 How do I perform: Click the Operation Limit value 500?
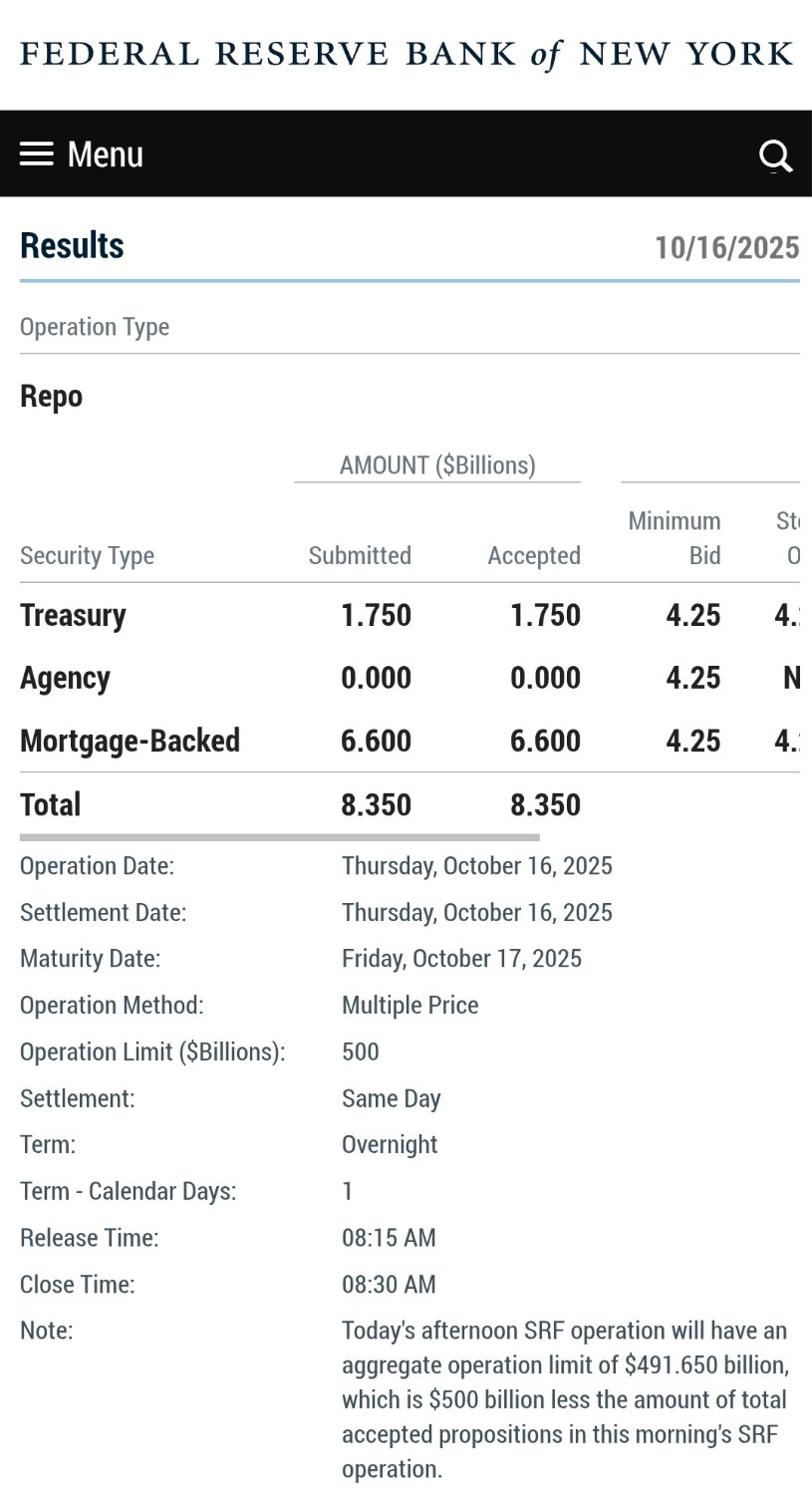click(x=360, y=1052)
